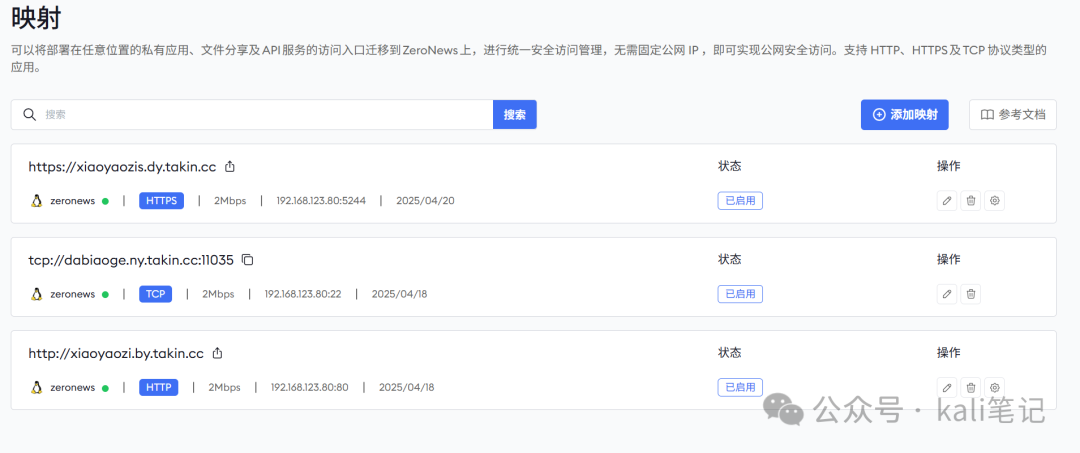Viewport: 1080px width, 453px height.
Task: Open share icon next to https://xiaoyaozis.dy.takin.cc
Action: pyautogui.click(x=230, y=167)
